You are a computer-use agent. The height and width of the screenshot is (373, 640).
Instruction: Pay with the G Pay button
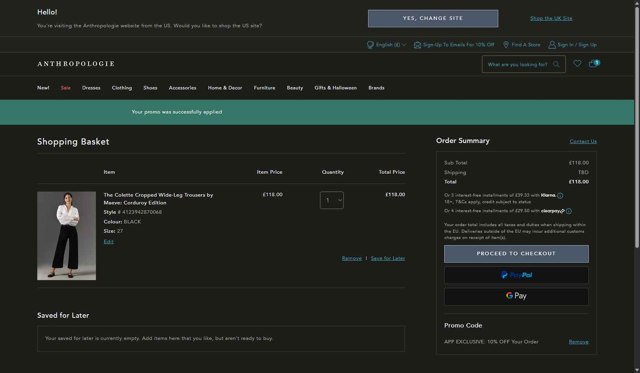coord(516,296)
